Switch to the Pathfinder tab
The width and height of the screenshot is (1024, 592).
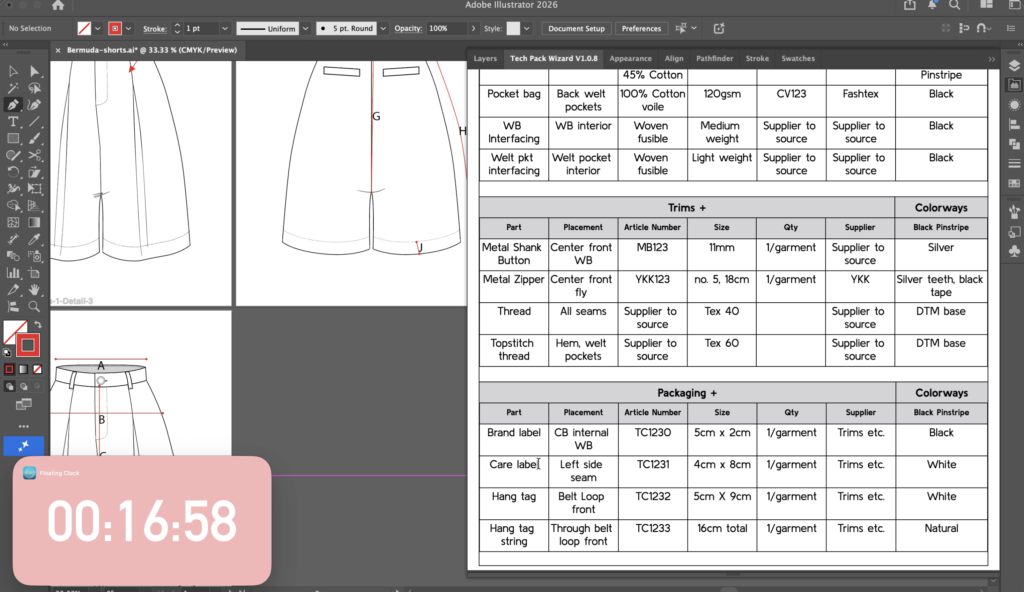[714, 59]
